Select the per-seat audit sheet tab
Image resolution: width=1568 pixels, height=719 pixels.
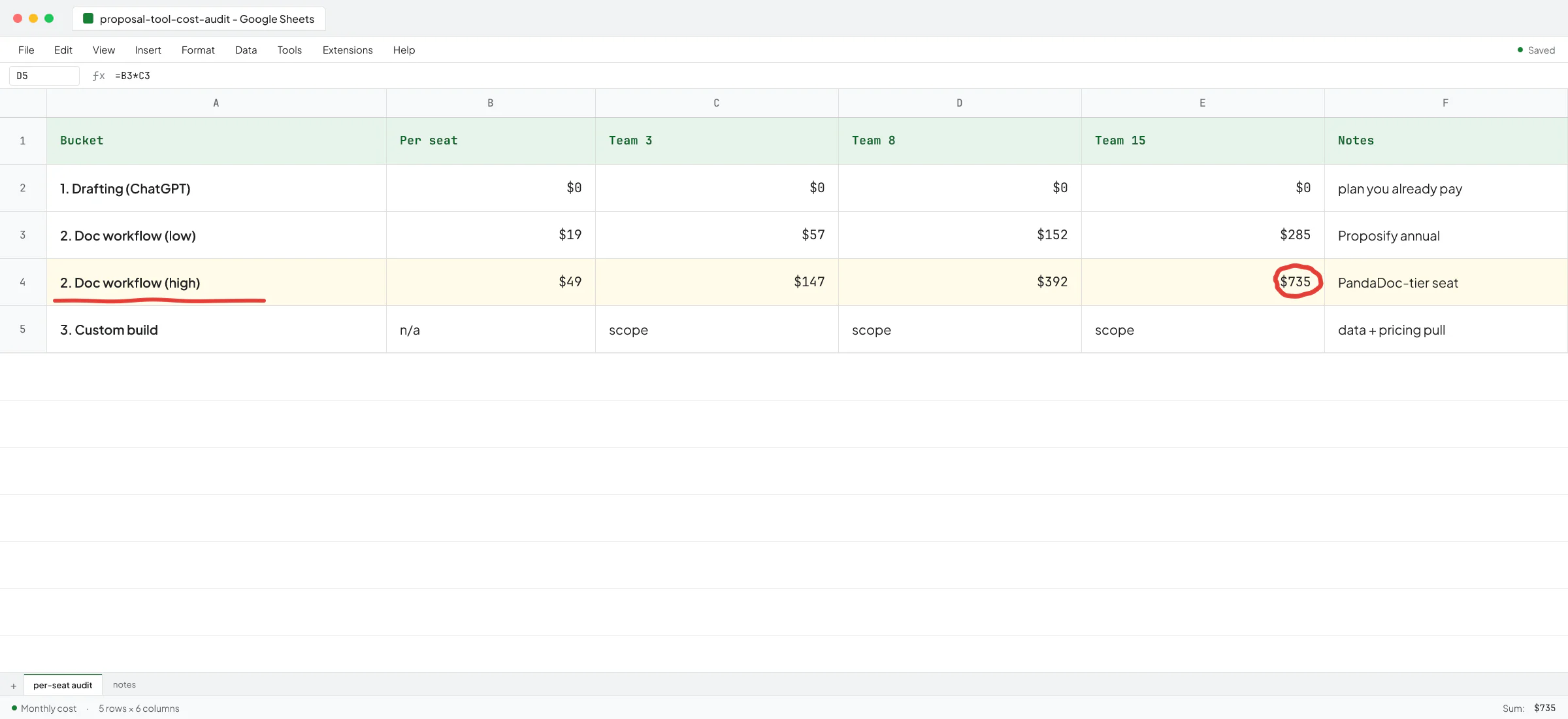click(63, 684)
